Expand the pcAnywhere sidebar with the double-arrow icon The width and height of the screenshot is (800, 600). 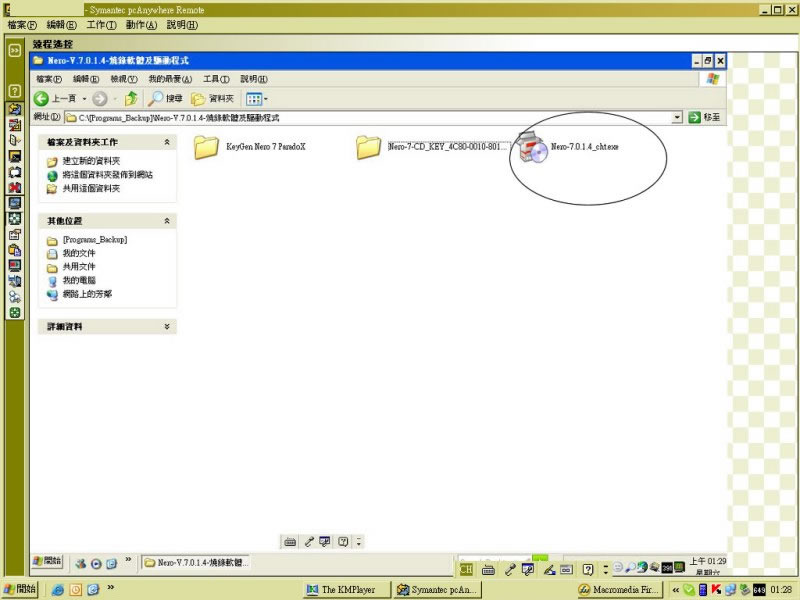pyautogui.click(x=14, y=50)
